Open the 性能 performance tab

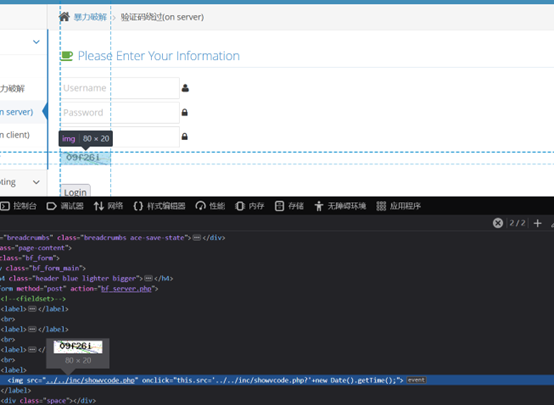pos(210,206)
